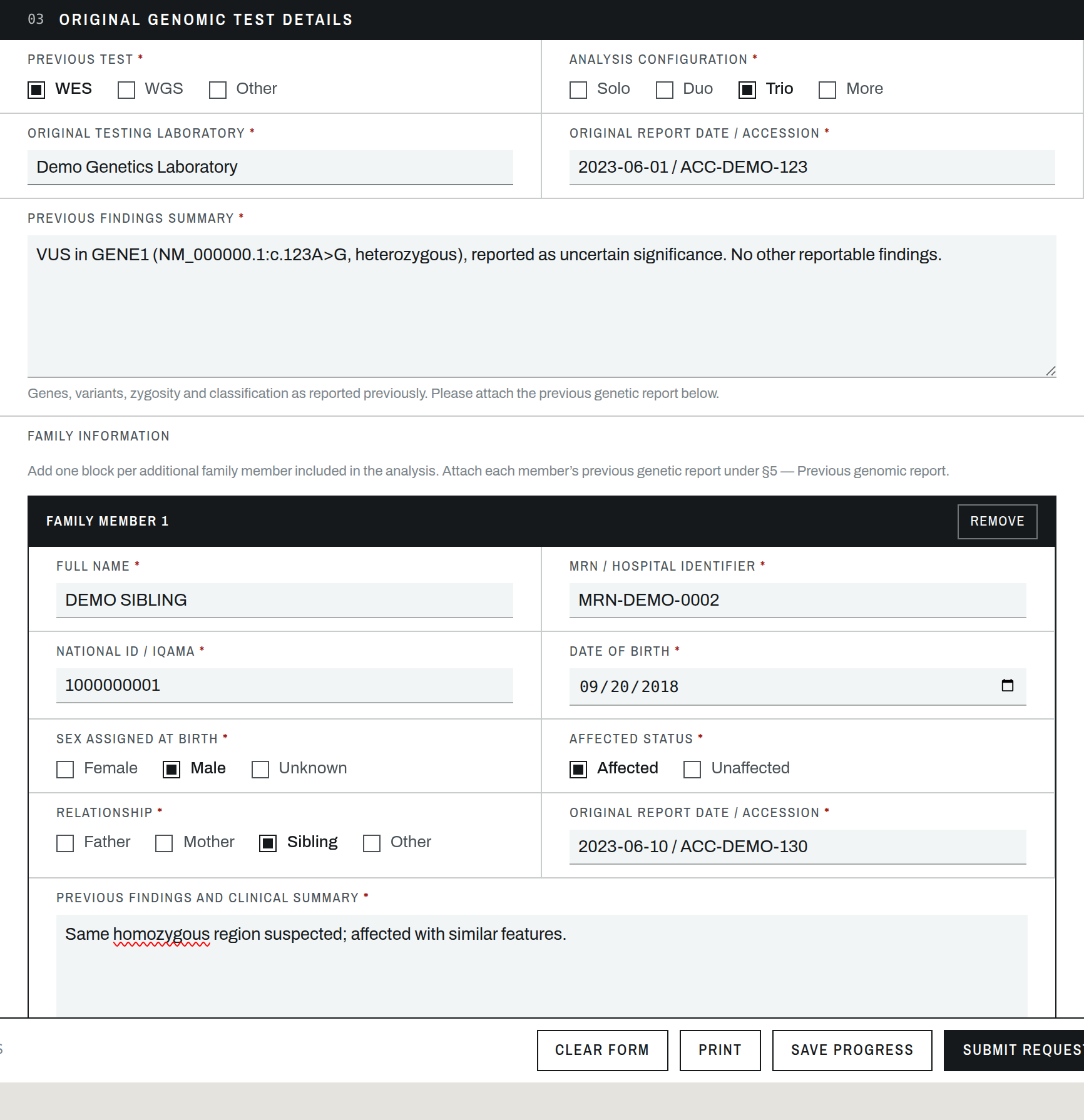Click the Clear Form button

[x=602, y=1051]
